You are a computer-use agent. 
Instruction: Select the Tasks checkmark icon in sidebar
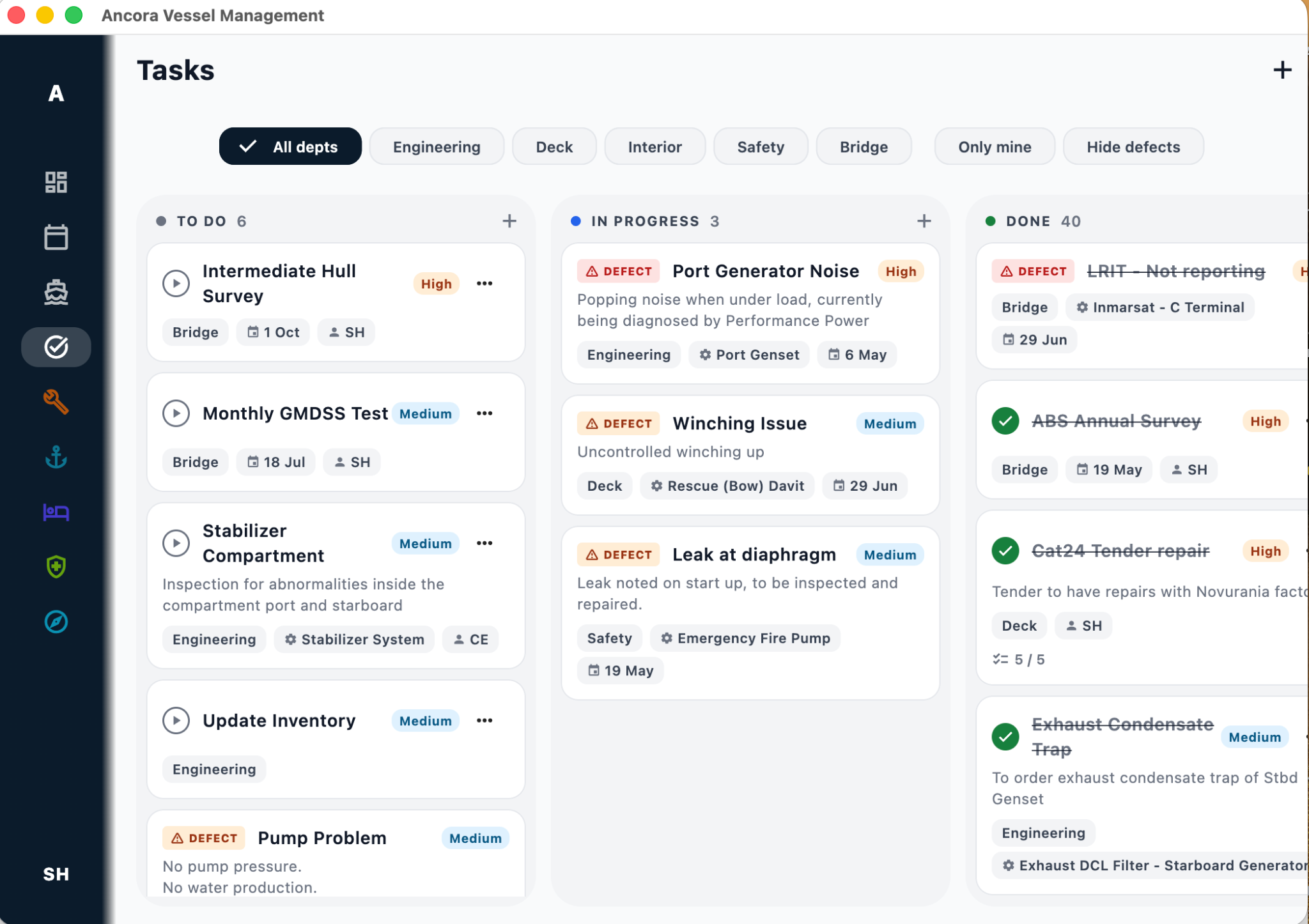tap(56, 347)
